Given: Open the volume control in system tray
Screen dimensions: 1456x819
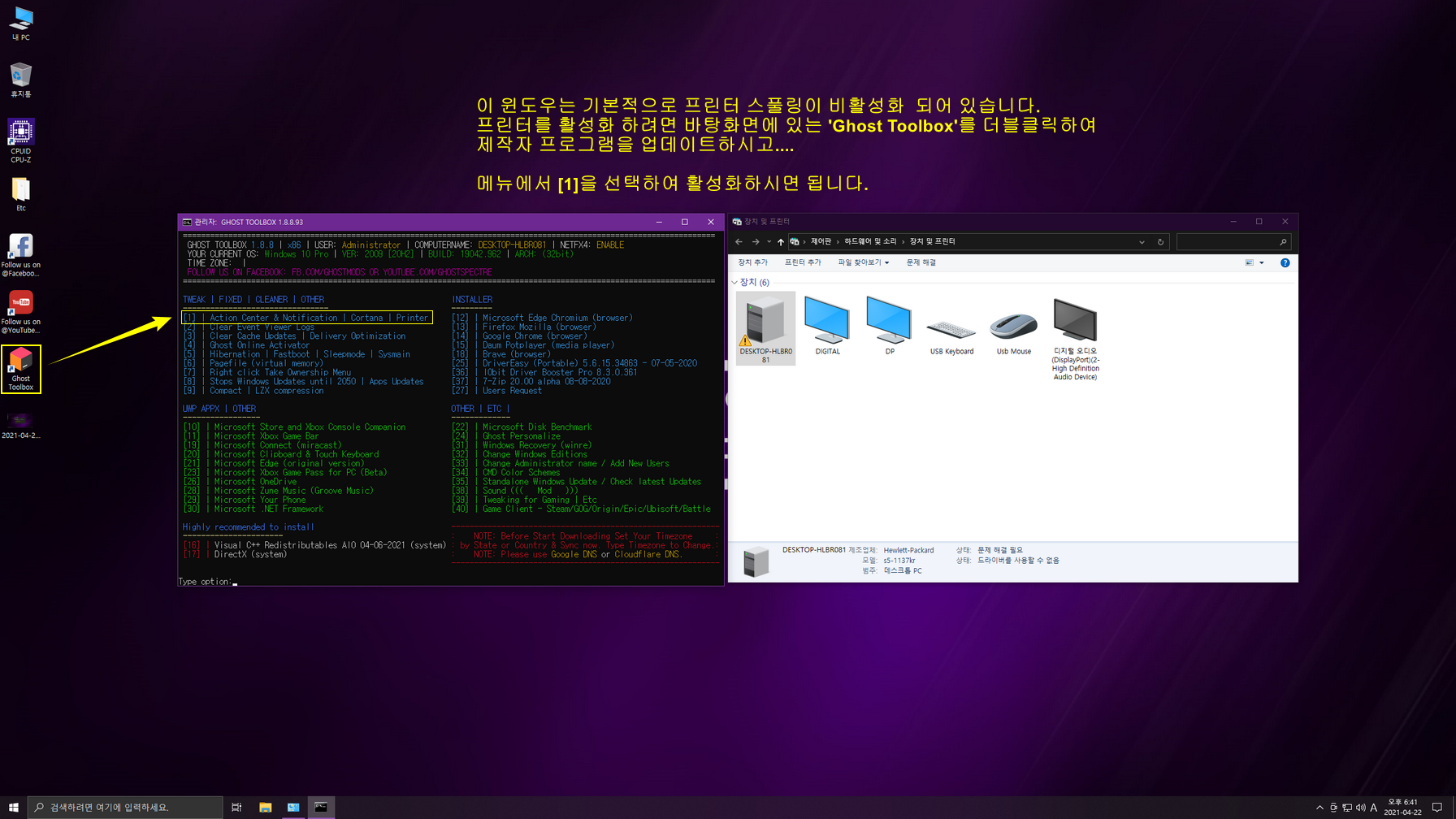Looking at the screenshot, I should click(1360, 808).
